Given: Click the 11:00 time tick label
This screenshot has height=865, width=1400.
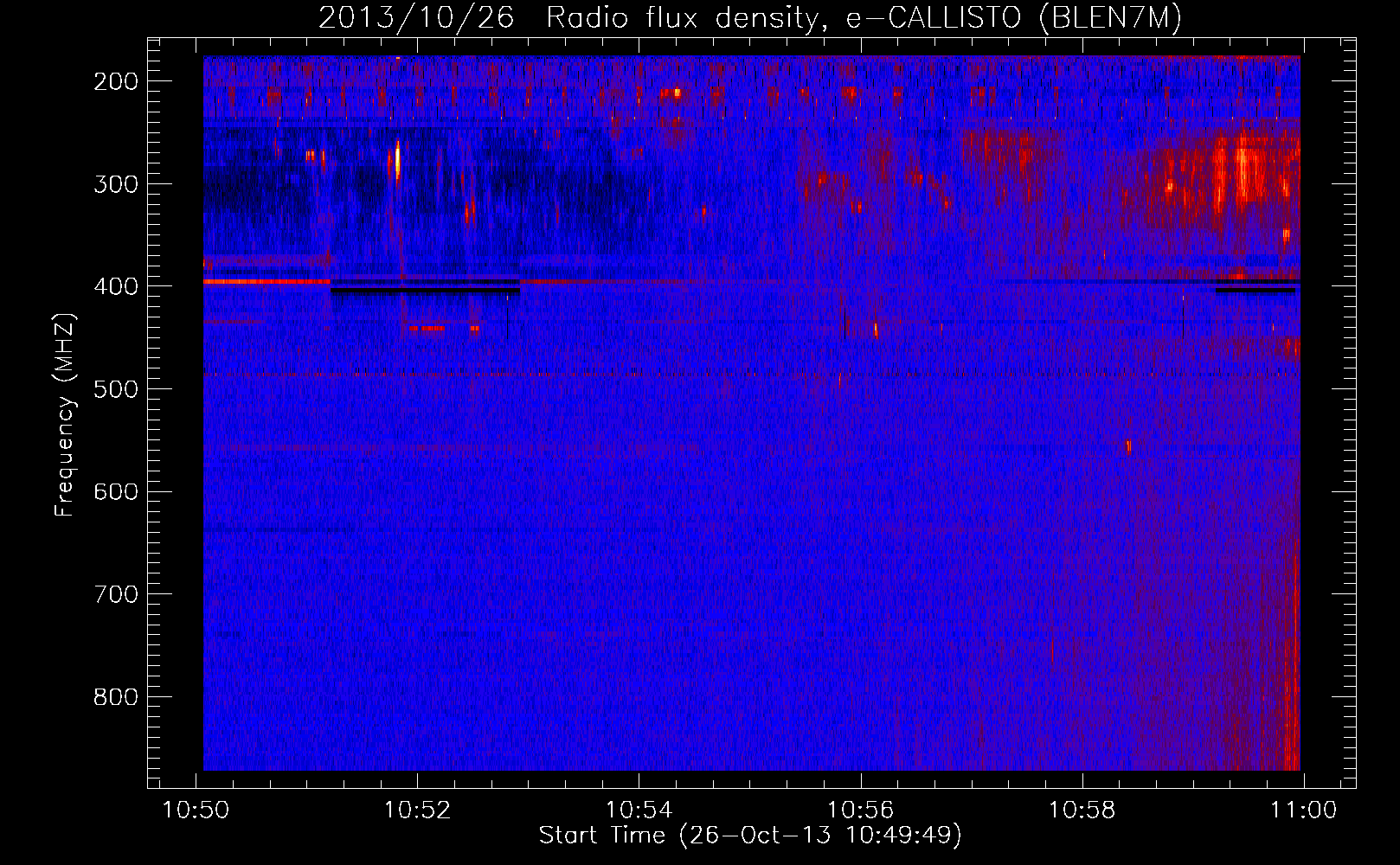Looking at the screenshot, I should (x=1304, y=811).
